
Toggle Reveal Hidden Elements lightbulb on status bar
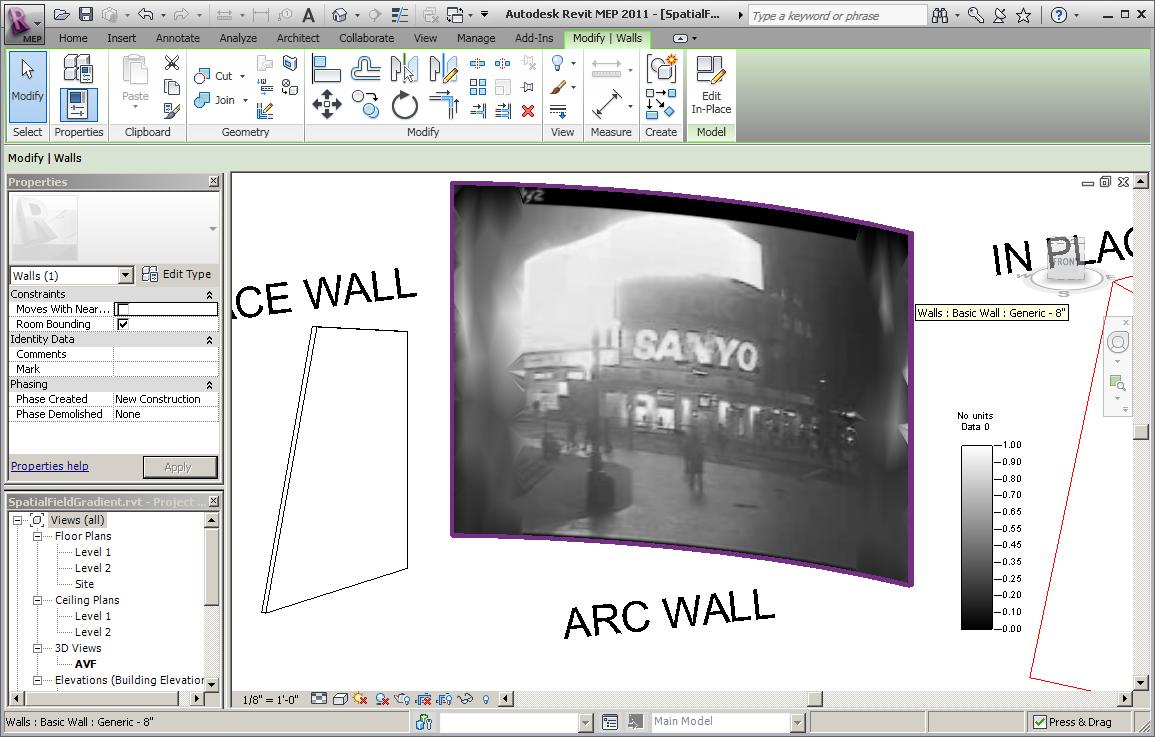[487, 699]
